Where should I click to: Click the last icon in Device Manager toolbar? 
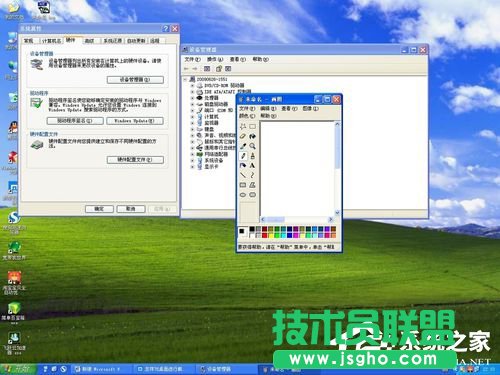pos(228,69)
